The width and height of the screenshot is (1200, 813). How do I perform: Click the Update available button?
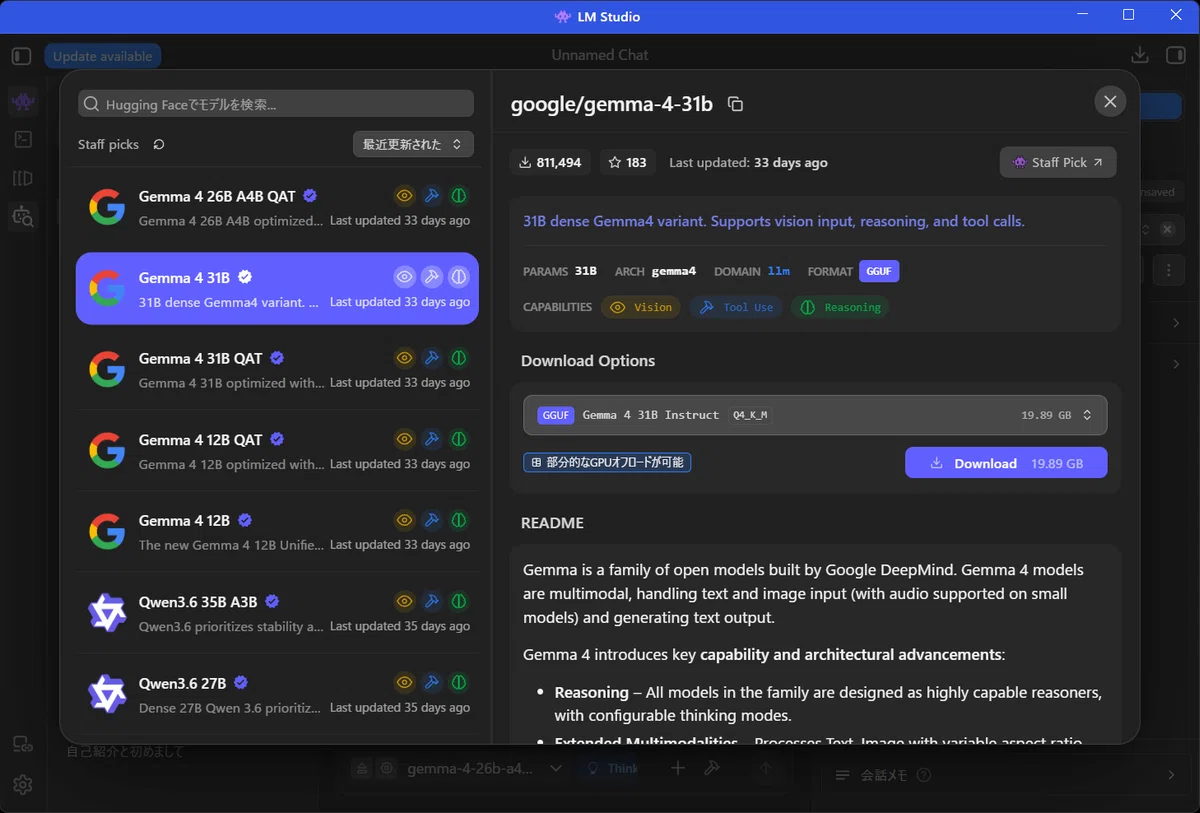[x=102, y=56]
